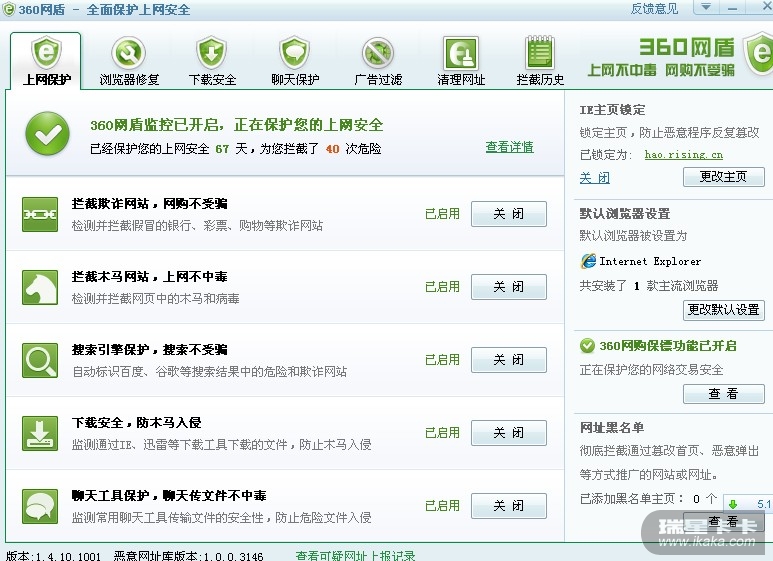Click the 下载安全，防木马入侵 heading

(x=137, y=422)
